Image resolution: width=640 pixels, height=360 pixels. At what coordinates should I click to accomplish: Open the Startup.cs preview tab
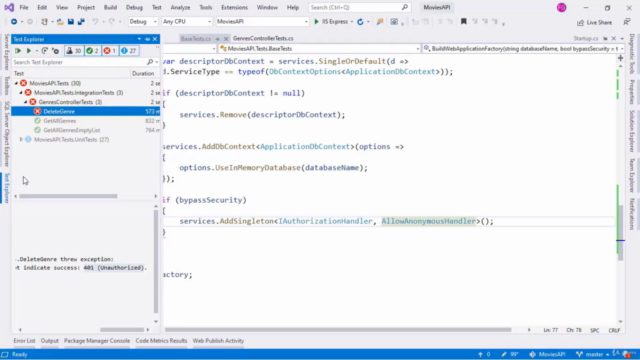[x=586, y=38]
